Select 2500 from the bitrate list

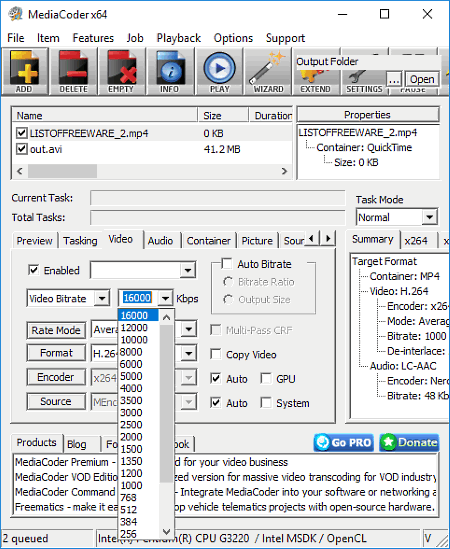(x=139, y=425)
